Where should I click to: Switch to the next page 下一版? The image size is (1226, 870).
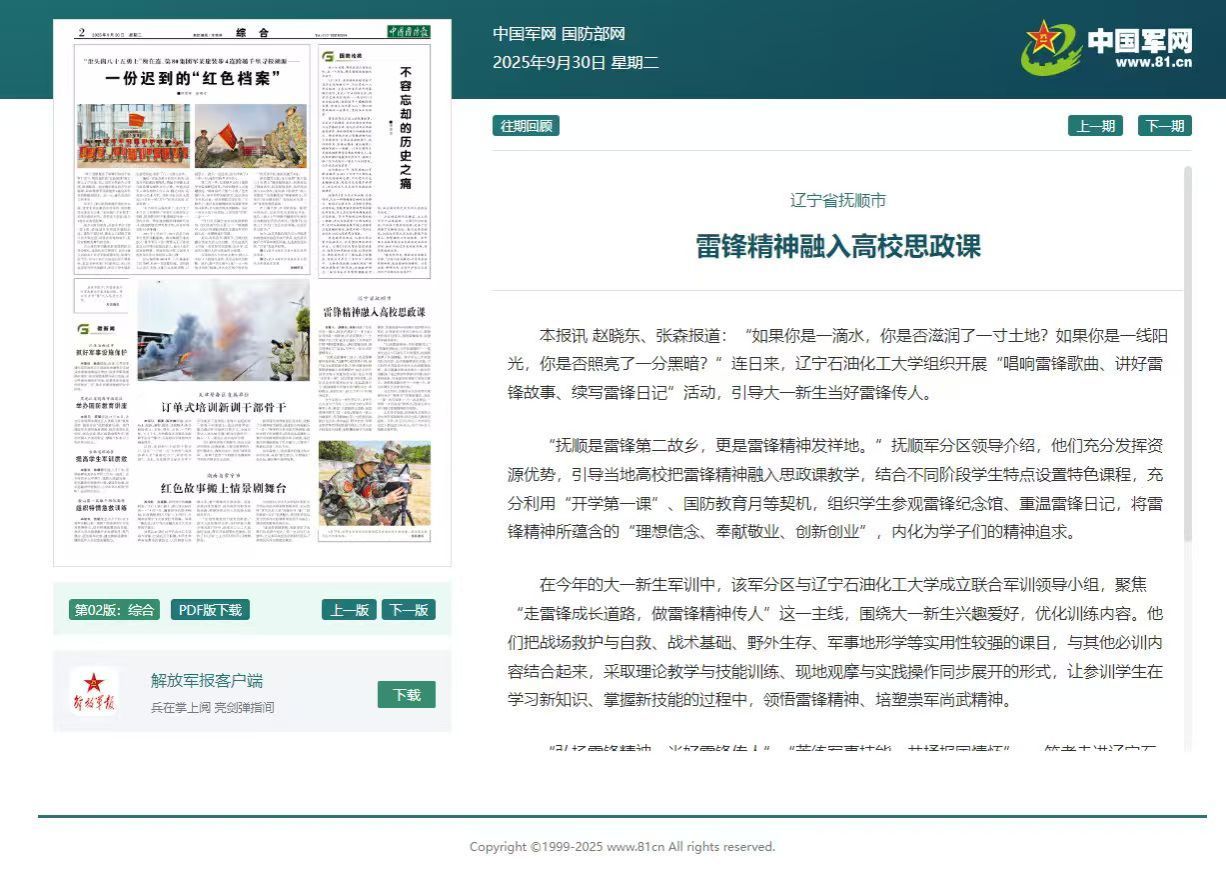[408, 610]
